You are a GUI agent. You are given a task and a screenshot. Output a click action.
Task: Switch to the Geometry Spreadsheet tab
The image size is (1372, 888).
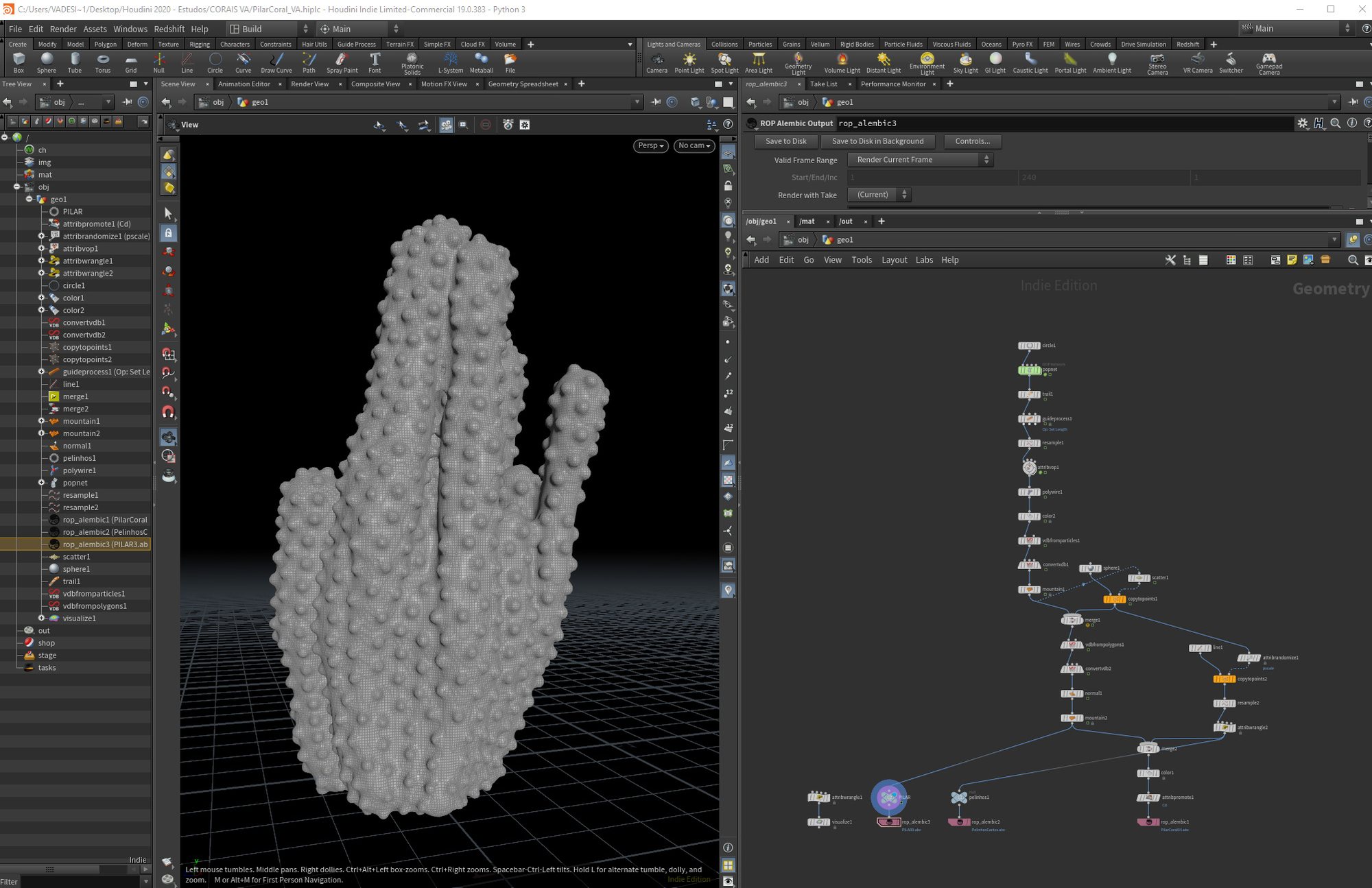[523, 84]
